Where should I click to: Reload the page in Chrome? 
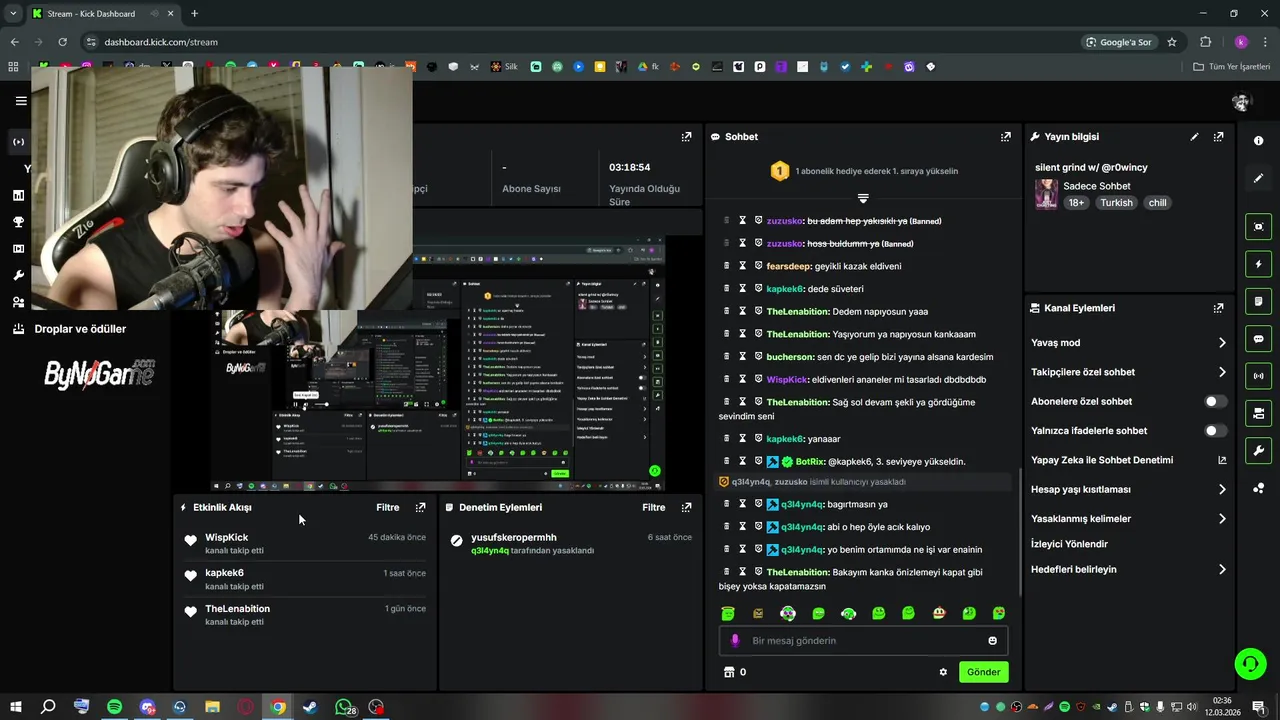coord(62,42)
